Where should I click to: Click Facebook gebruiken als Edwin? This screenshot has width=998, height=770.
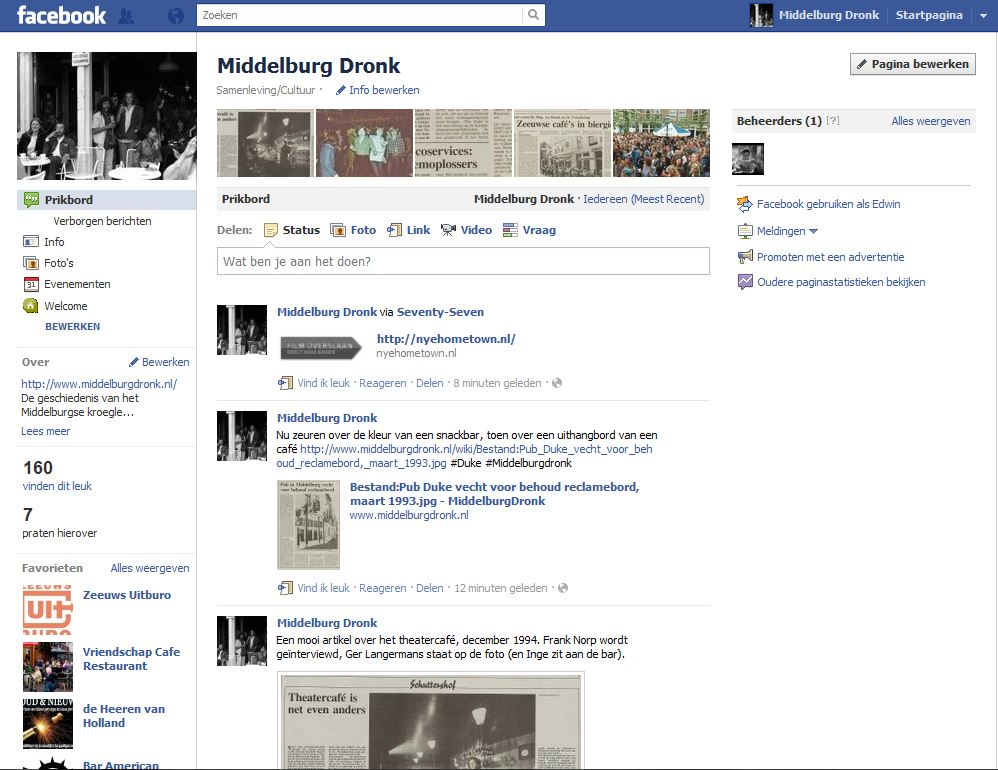pyautogui.click(x=828, y=204)
